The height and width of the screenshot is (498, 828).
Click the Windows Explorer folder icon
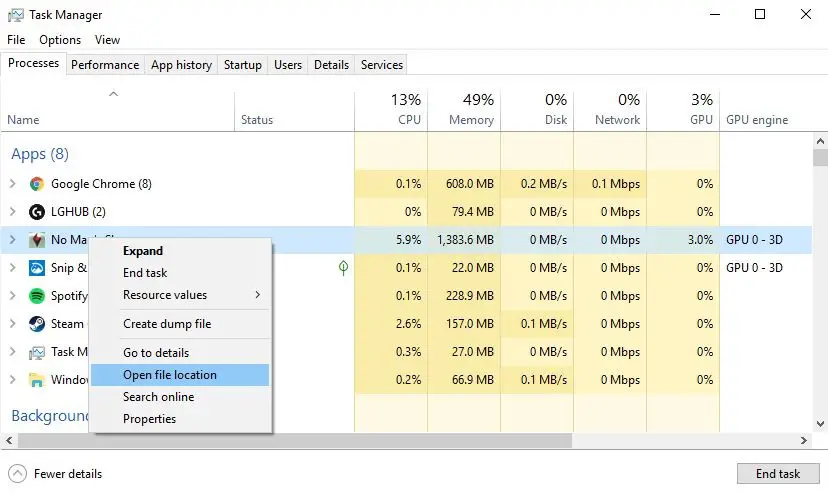(37, 380)
